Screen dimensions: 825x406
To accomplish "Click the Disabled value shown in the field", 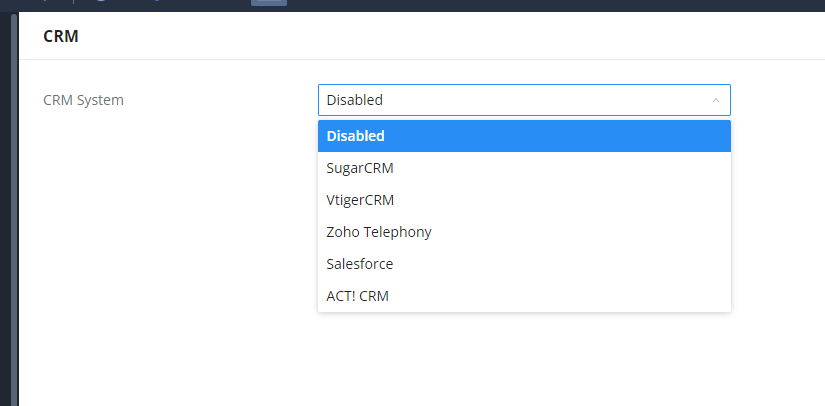I will pos(355,100).
